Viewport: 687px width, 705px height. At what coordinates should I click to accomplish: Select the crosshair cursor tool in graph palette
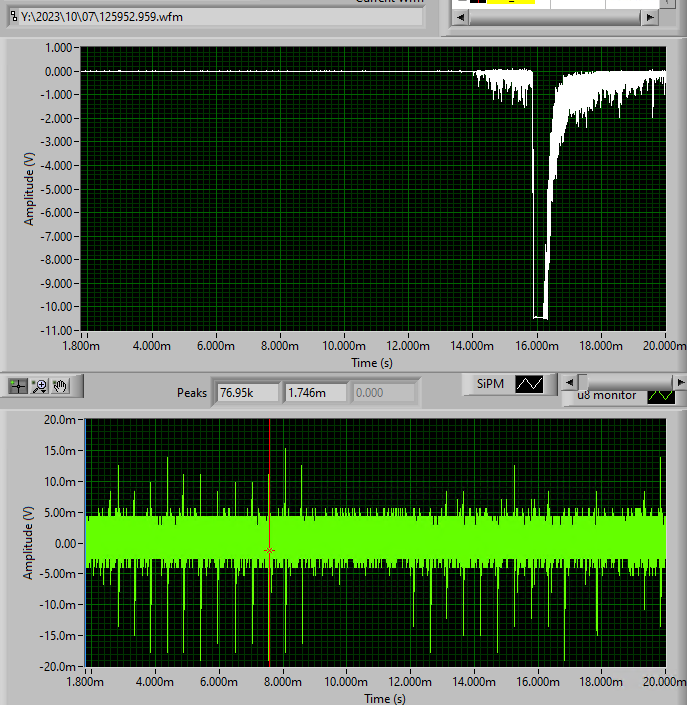pyautogui.click(x=17, y=385)
